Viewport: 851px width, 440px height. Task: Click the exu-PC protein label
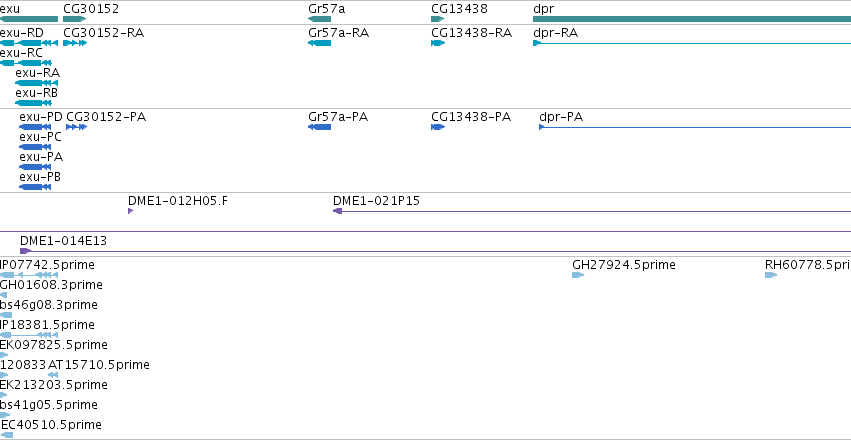[40, 137]
